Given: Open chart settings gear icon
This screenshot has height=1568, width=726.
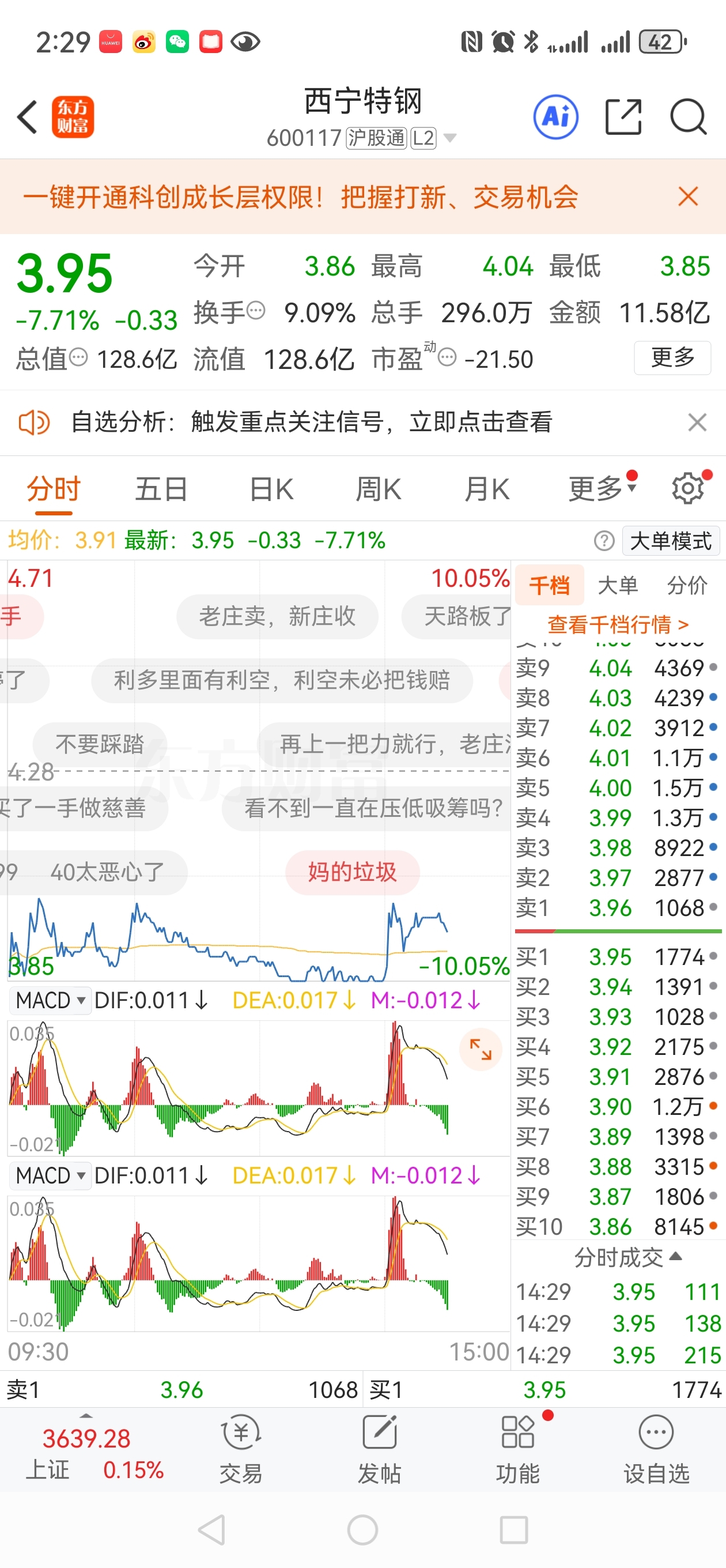Looking at the screenshot, I should coord(687,488).
